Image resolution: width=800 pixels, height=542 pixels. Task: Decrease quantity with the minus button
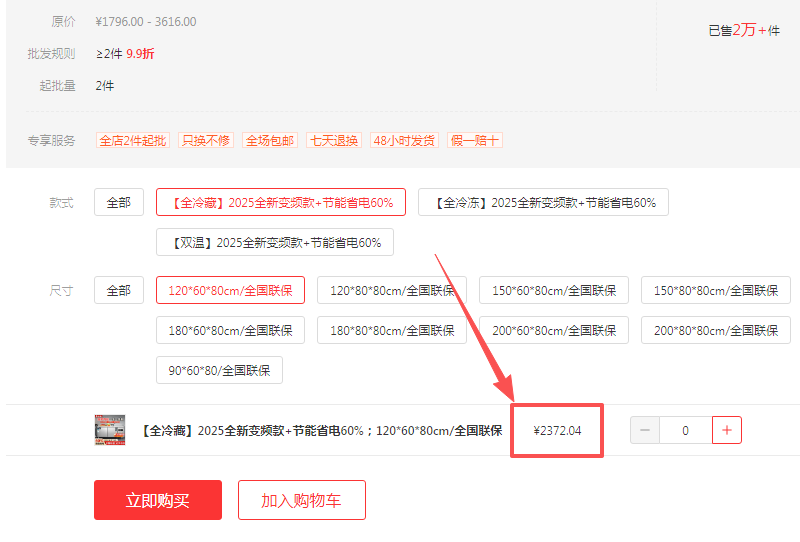[x=644, y=430]
